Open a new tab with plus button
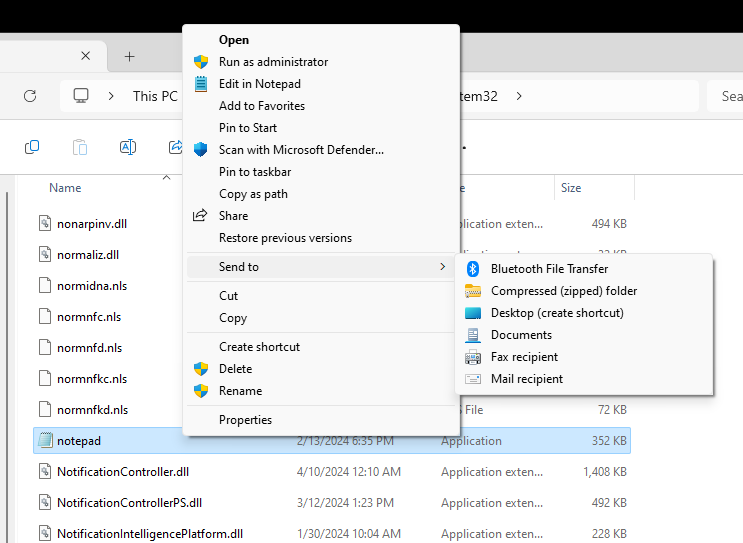 click(129, 56)
